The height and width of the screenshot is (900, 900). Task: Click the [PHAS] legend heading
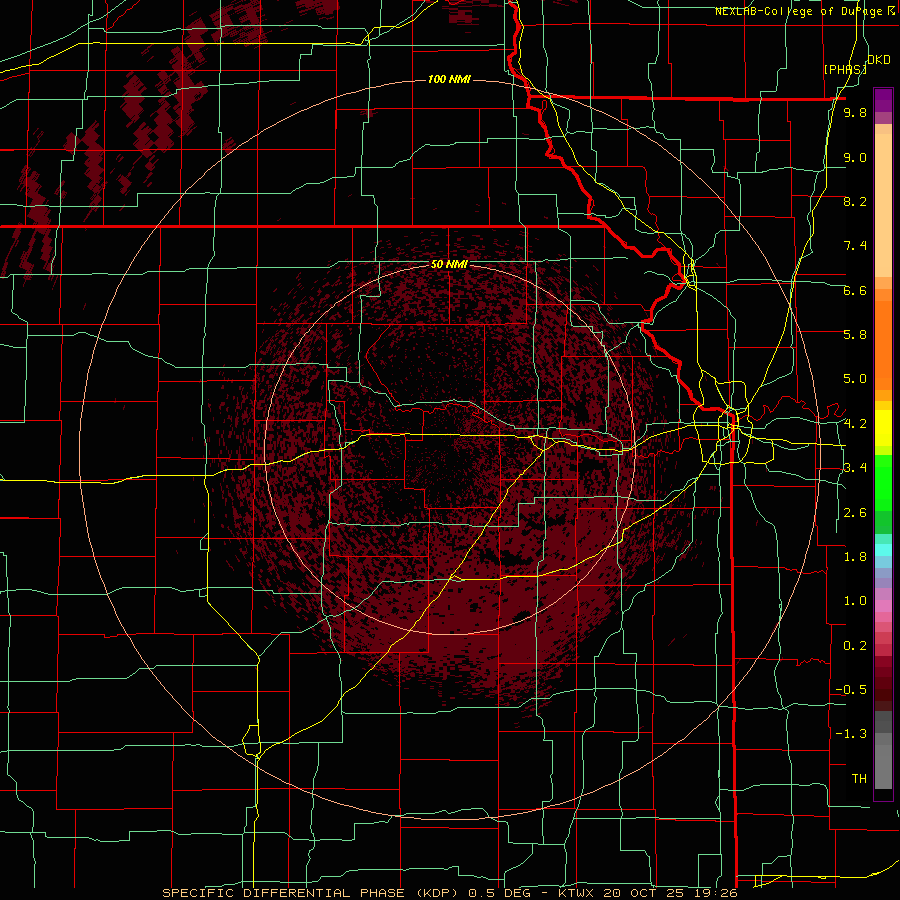(845, 69)
